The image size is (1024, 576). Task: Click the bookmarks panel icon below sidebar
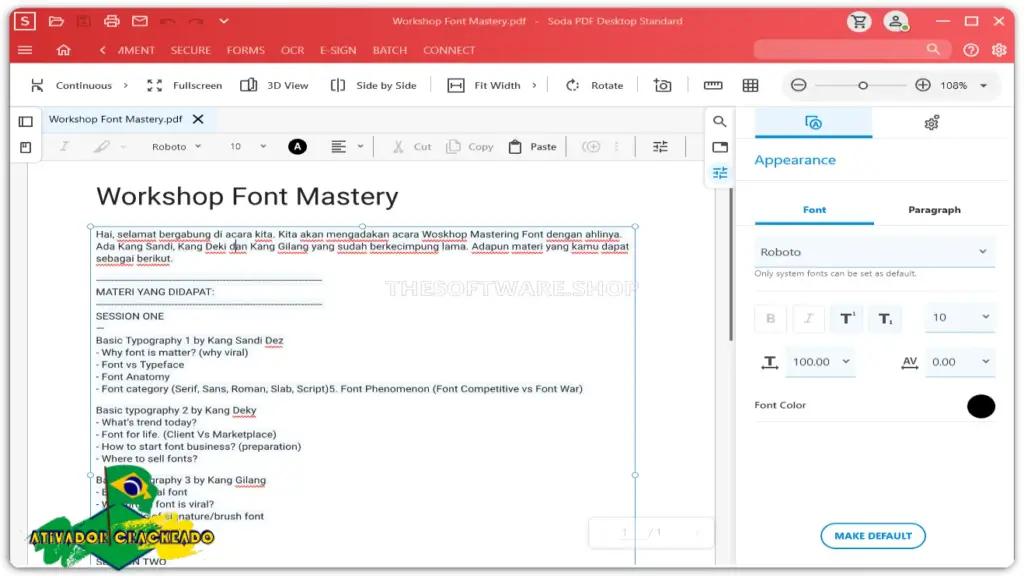pyautogui.click(x=25, y=148)
